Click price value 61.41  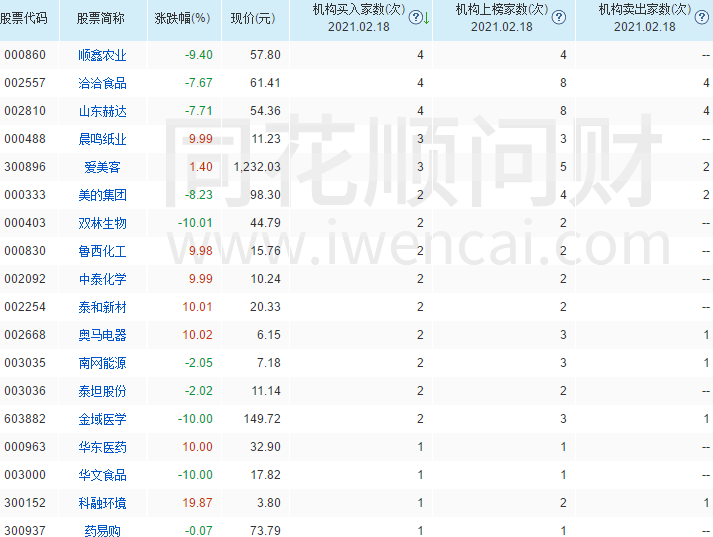265,83
